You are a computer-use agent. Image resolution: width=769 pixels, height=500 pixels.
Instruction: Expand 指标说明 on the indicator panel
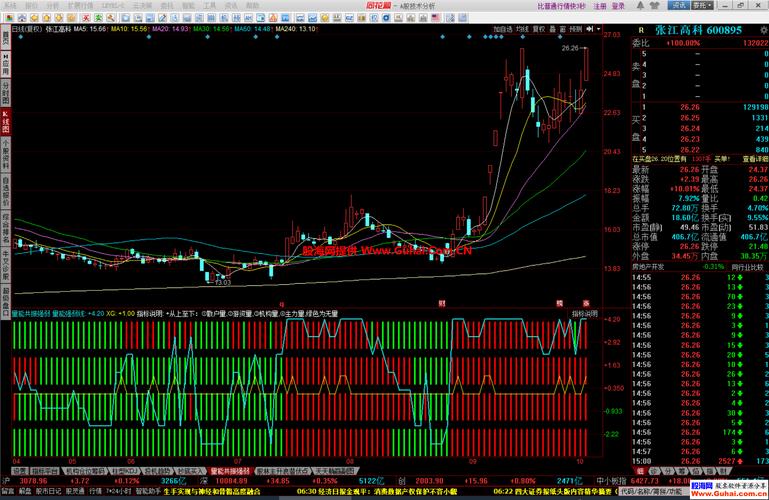click(x=585, y=314)
